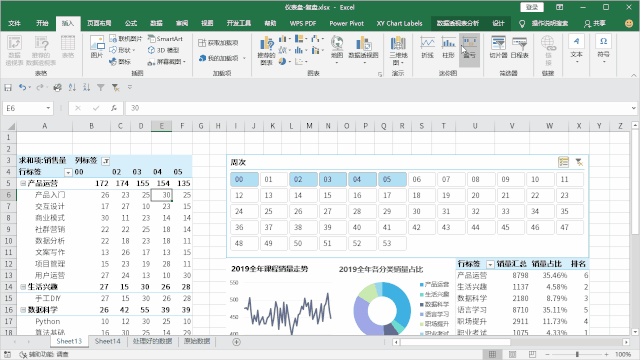Toggle slicer item 00
Screen dimensions: 640x360
[x=244, y=179]
